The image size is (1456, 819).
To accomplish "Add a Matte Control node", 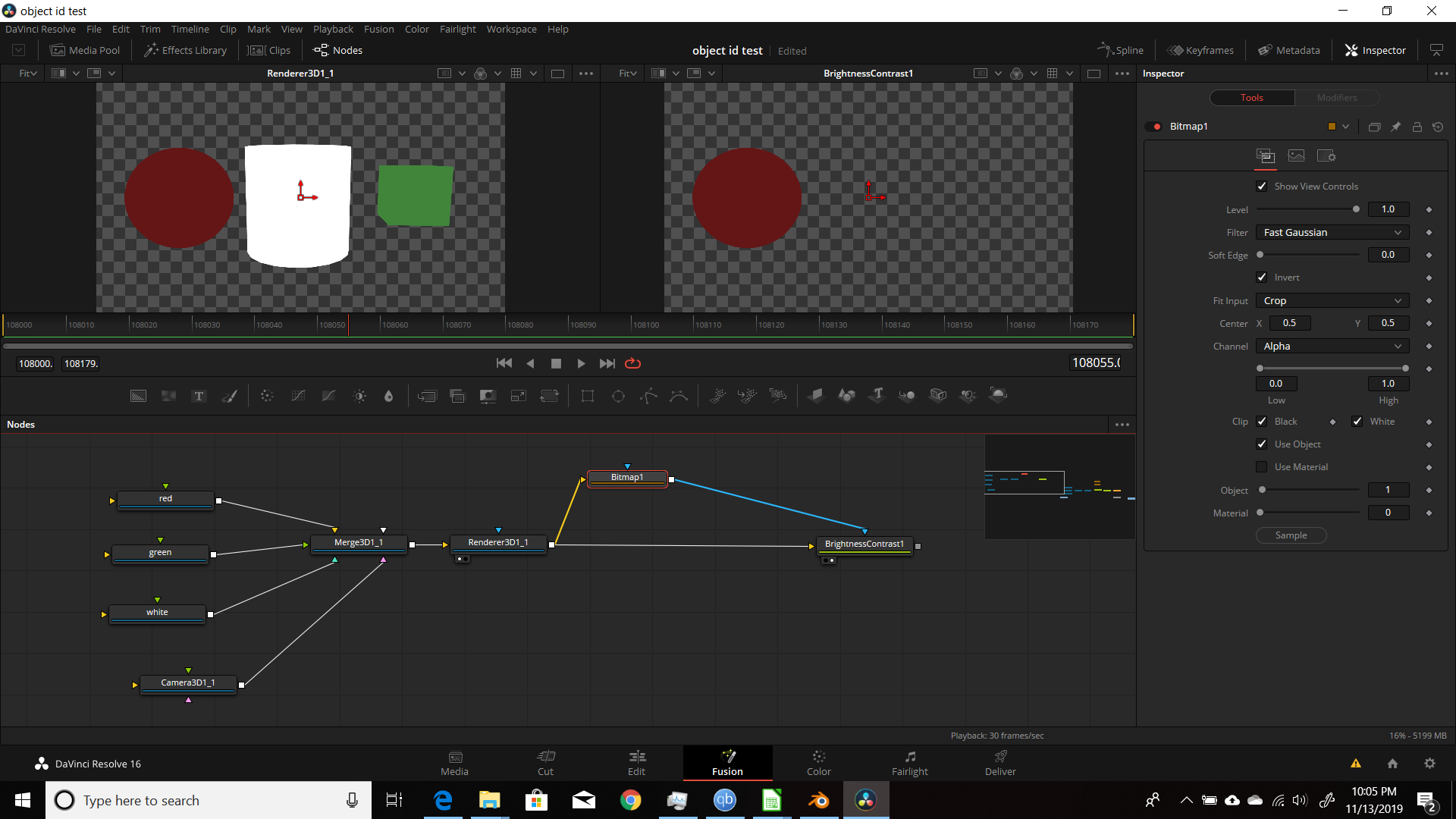I will (488, 396).
